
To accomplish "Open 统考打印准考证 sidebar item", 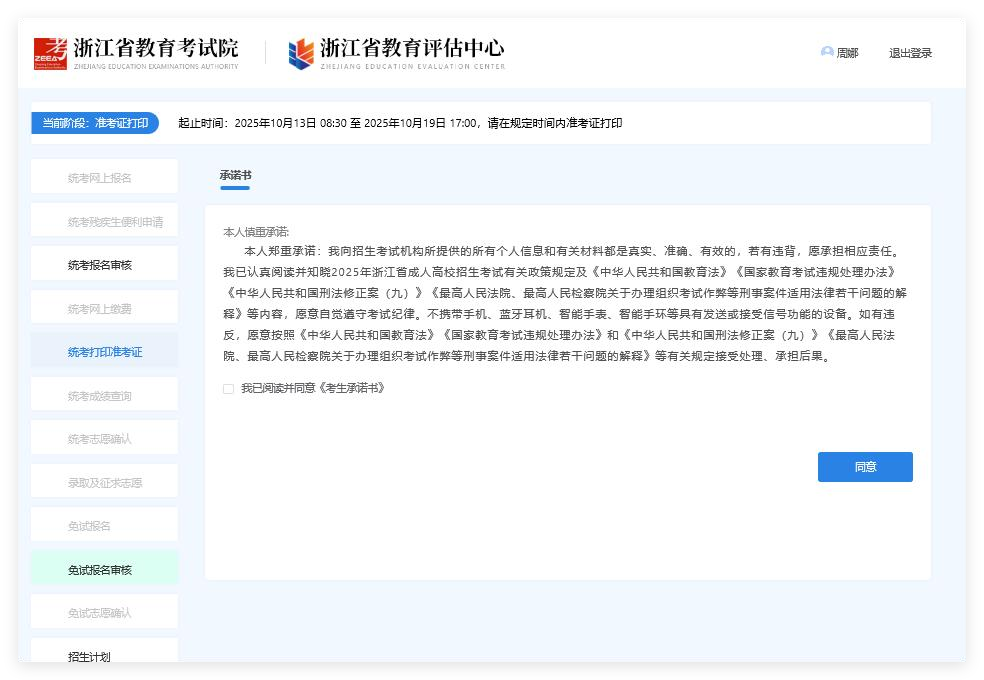I will 105,352.
